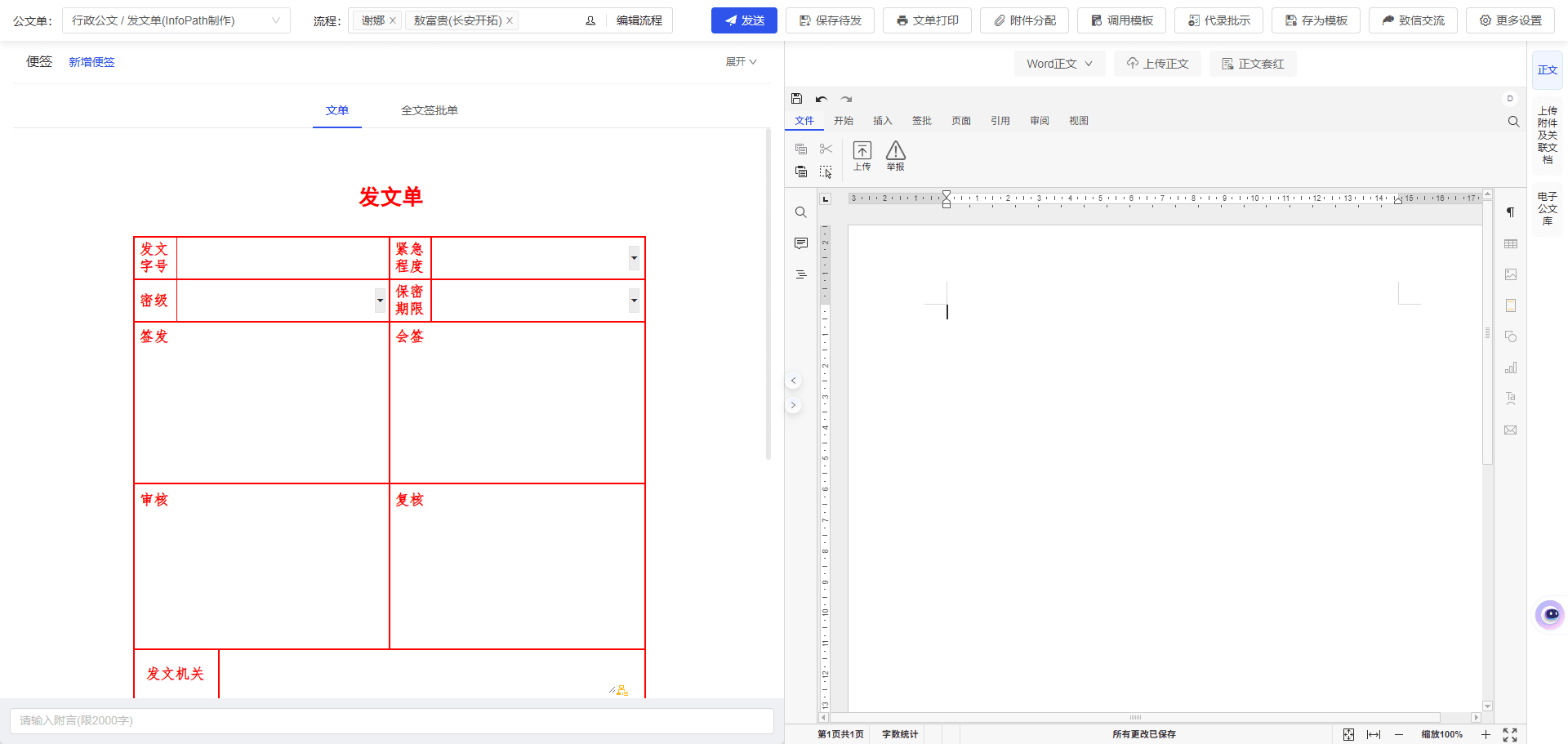Screen dimensions: 1568x744
Task: Save the document with the floppy disk icon
Action: pos(796,99)
